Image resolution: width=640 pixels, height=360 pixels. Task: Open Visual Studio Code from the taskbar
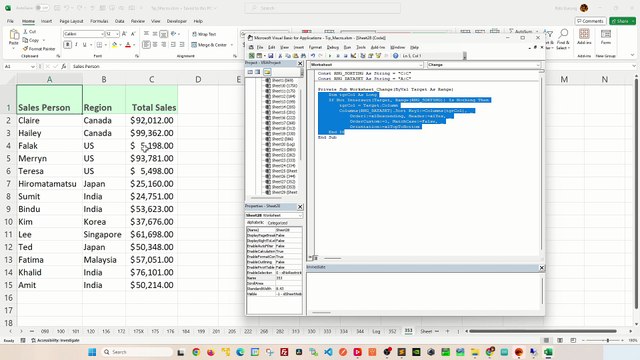(328, 352)
